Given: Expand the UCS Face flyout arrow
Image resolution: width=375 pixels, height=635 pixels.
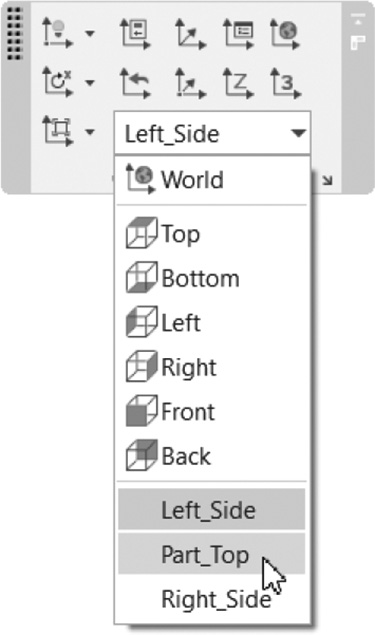Looking at the screenshot, I should point(90,132).
